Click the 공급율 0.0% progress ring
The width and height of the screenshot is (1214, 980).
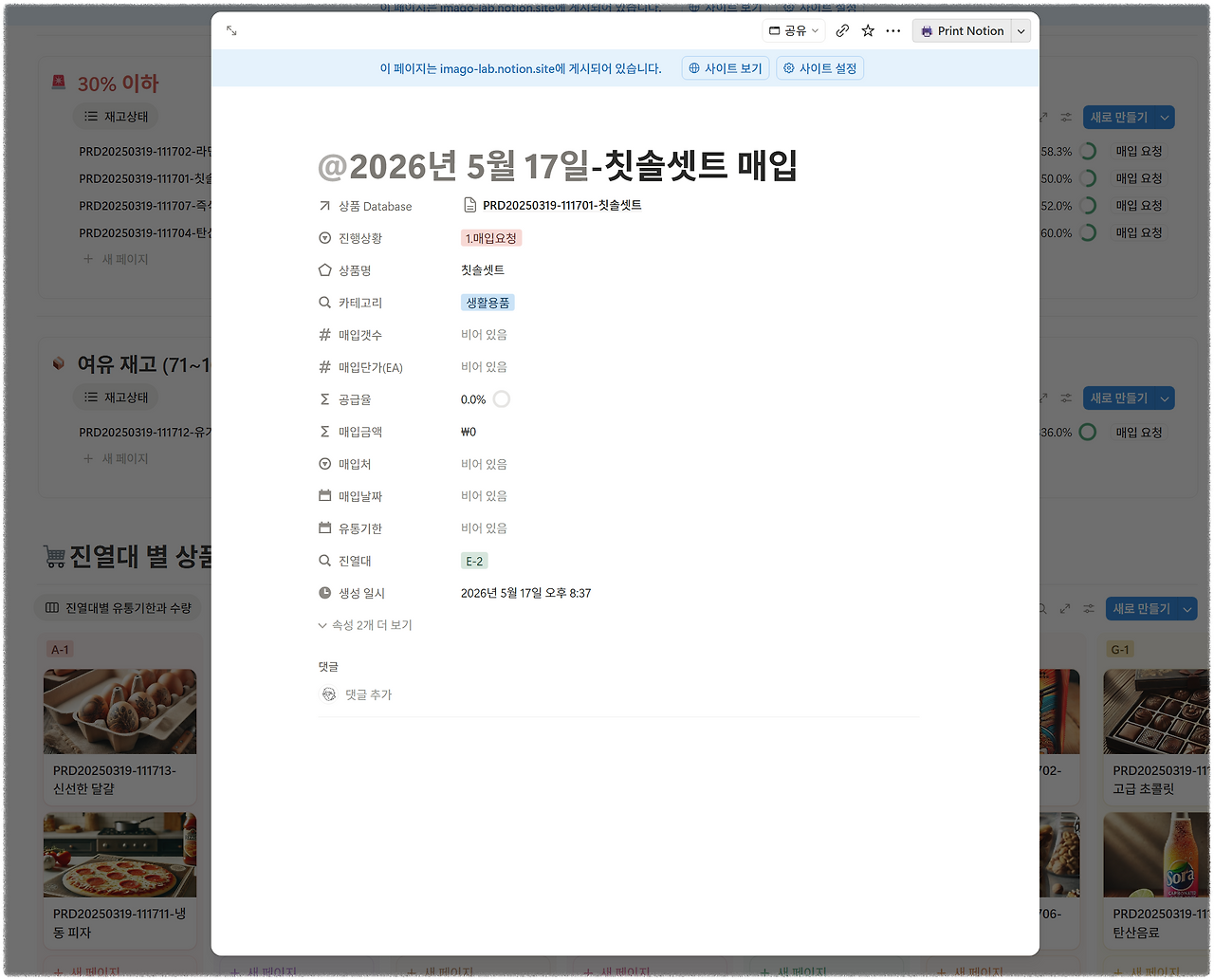502,399
